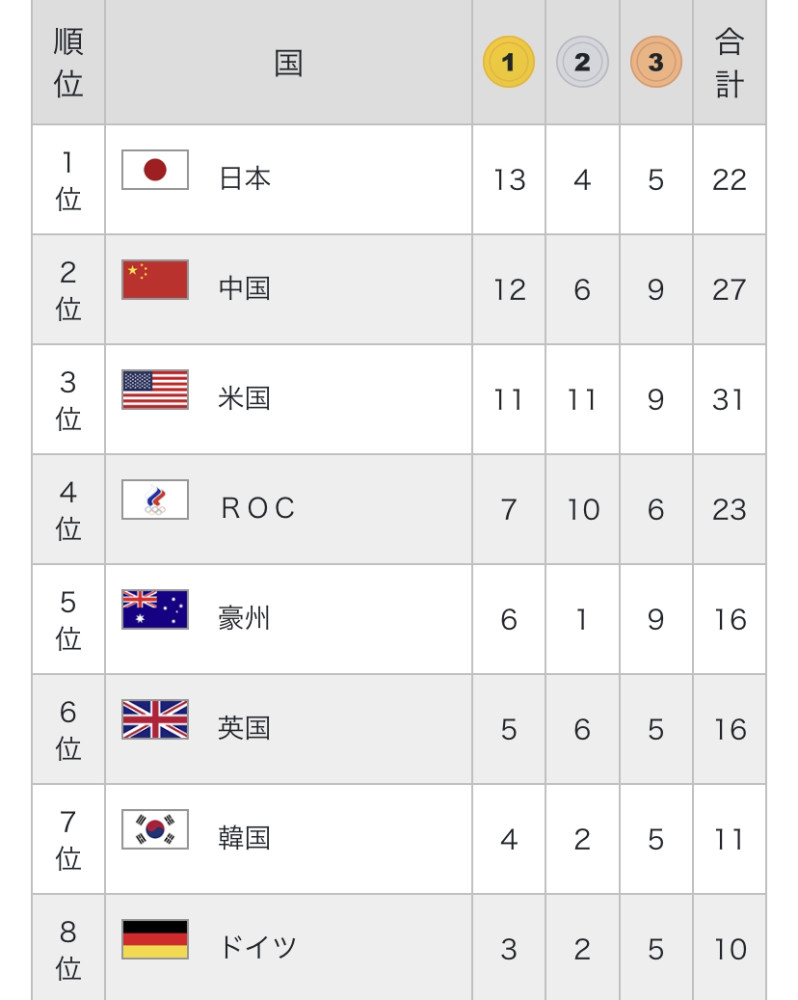Image resolution: width=798 pixels, height=1000 pixels.
Task: Click Japan's gold medal count 13
Action: pyautogui.click(x=509, y=180)
